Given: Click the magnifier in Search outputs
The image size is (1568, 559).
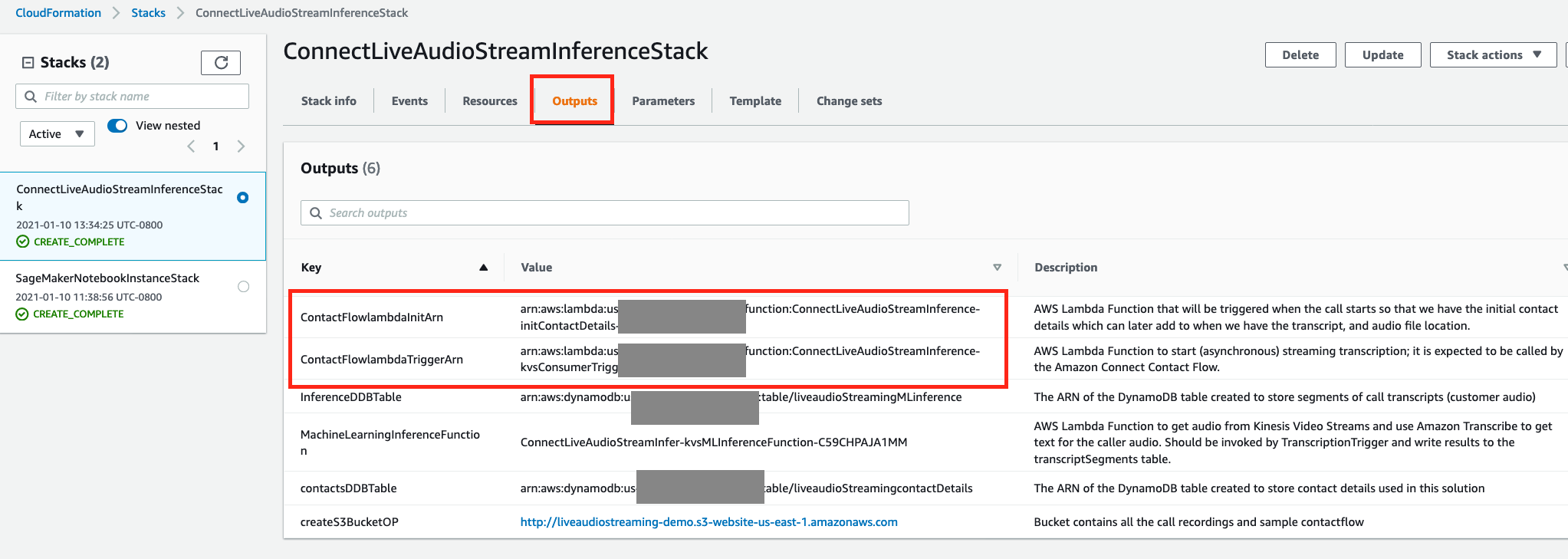Looking at the screenshot, I should tap(316, 213).
